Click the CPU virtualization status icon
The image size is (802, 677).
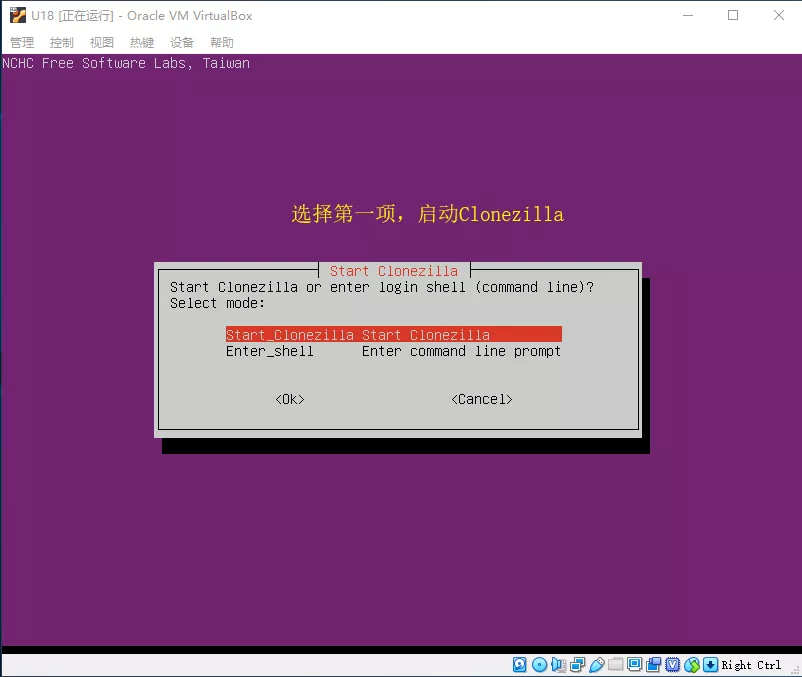click(673, 664)
